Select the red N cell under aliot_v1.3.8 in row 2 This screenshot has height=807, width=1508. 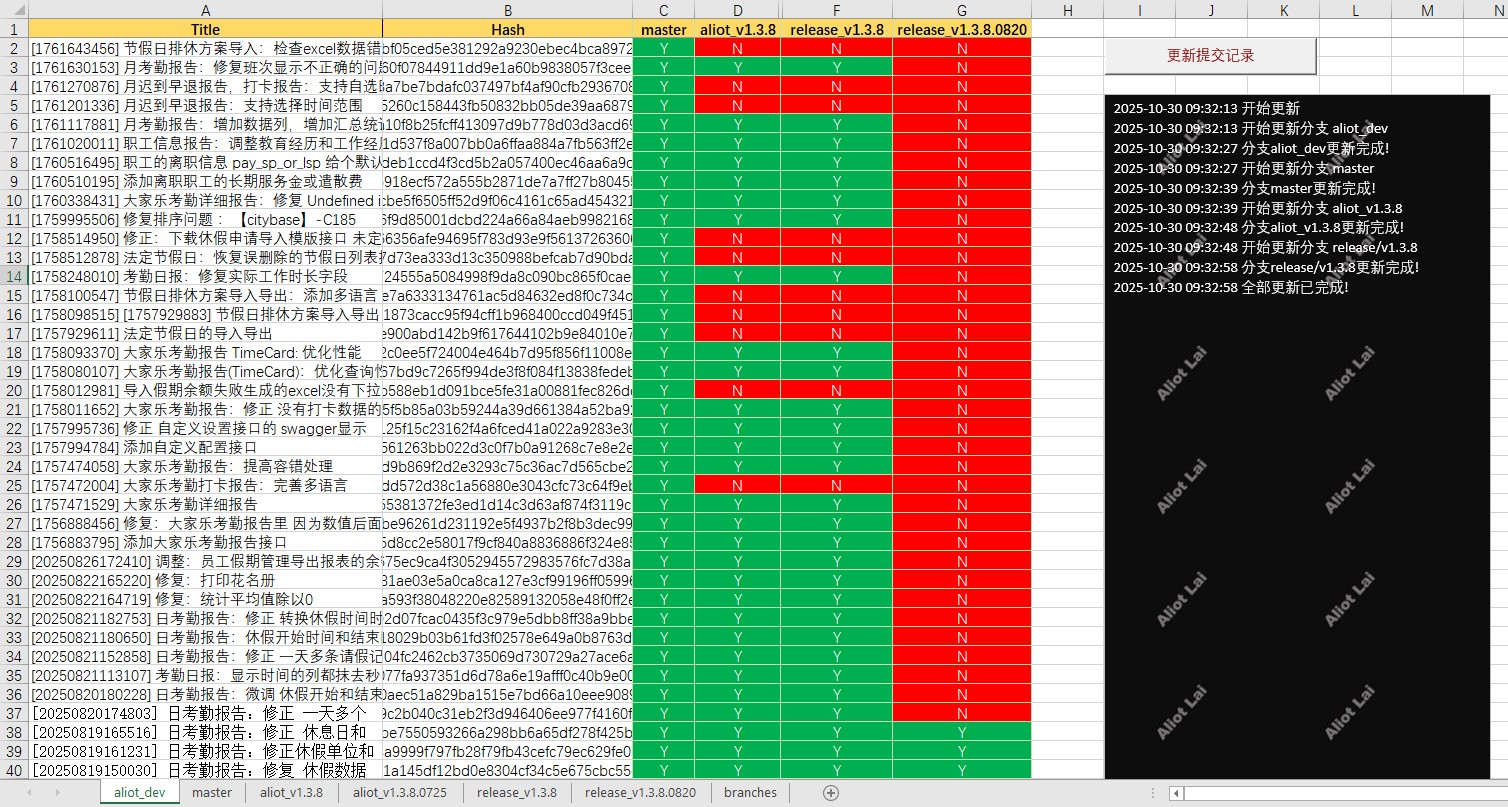(737, 49)
